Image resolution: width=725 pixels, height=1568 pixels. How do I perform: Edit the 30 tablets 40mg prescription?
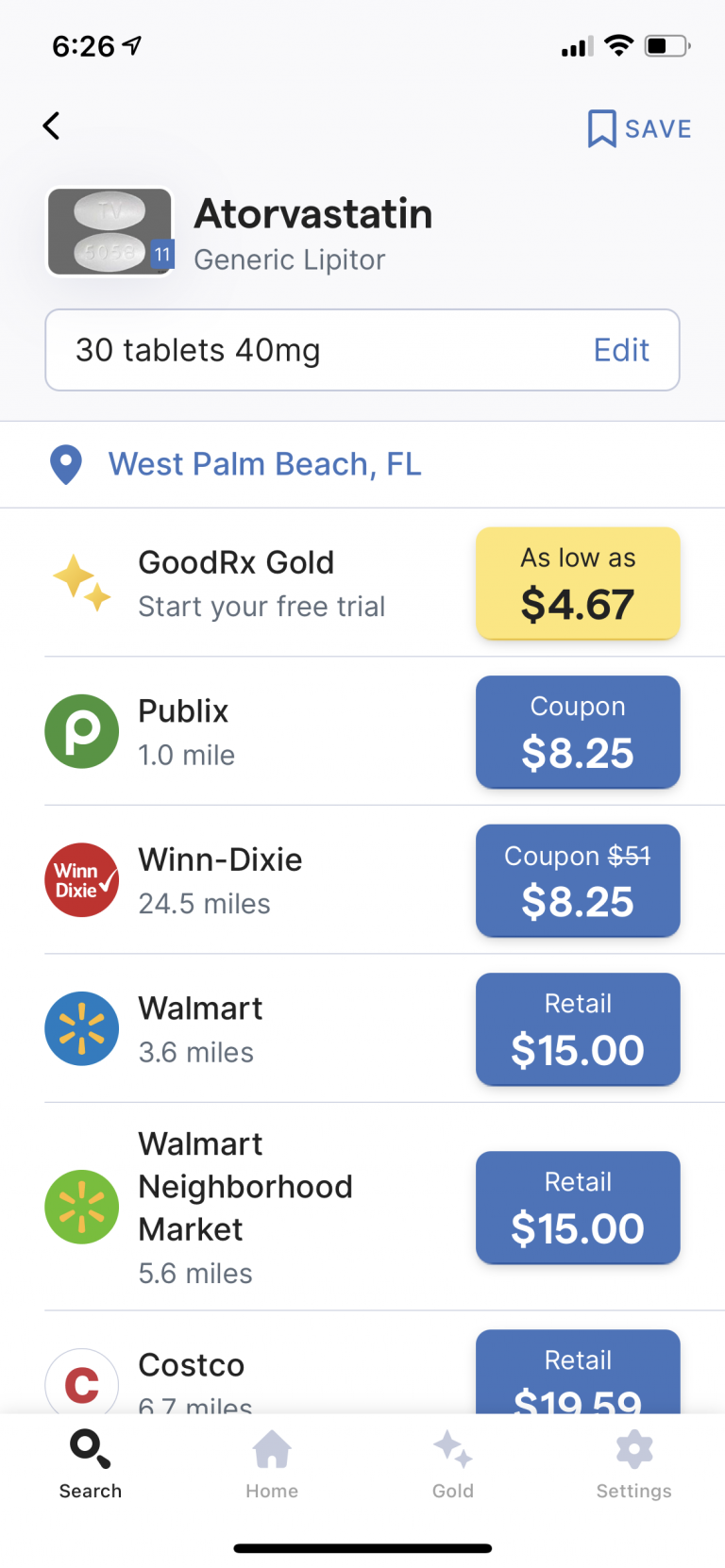tap(621, 349)
